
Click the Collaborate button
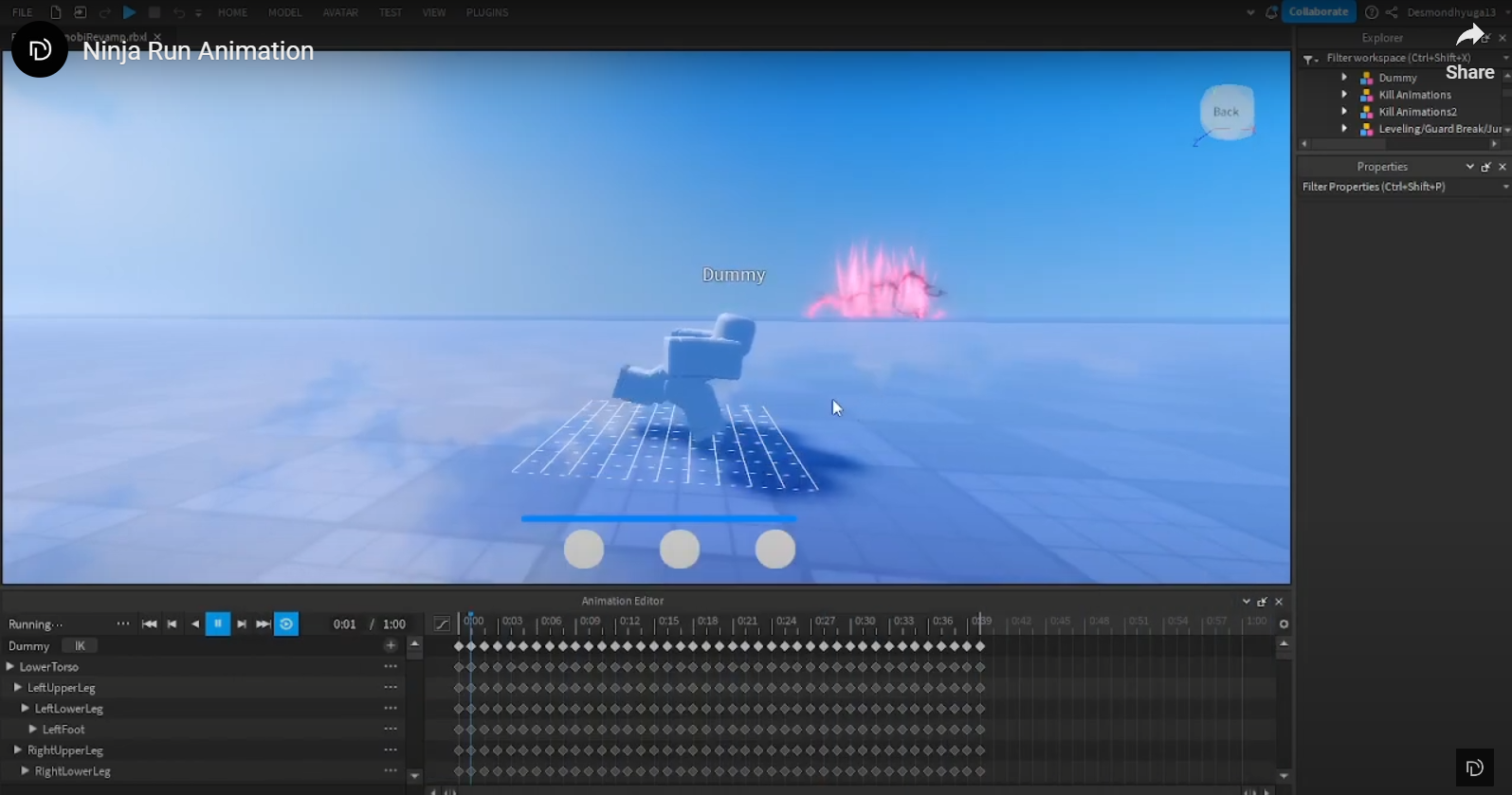point(1319,11)
